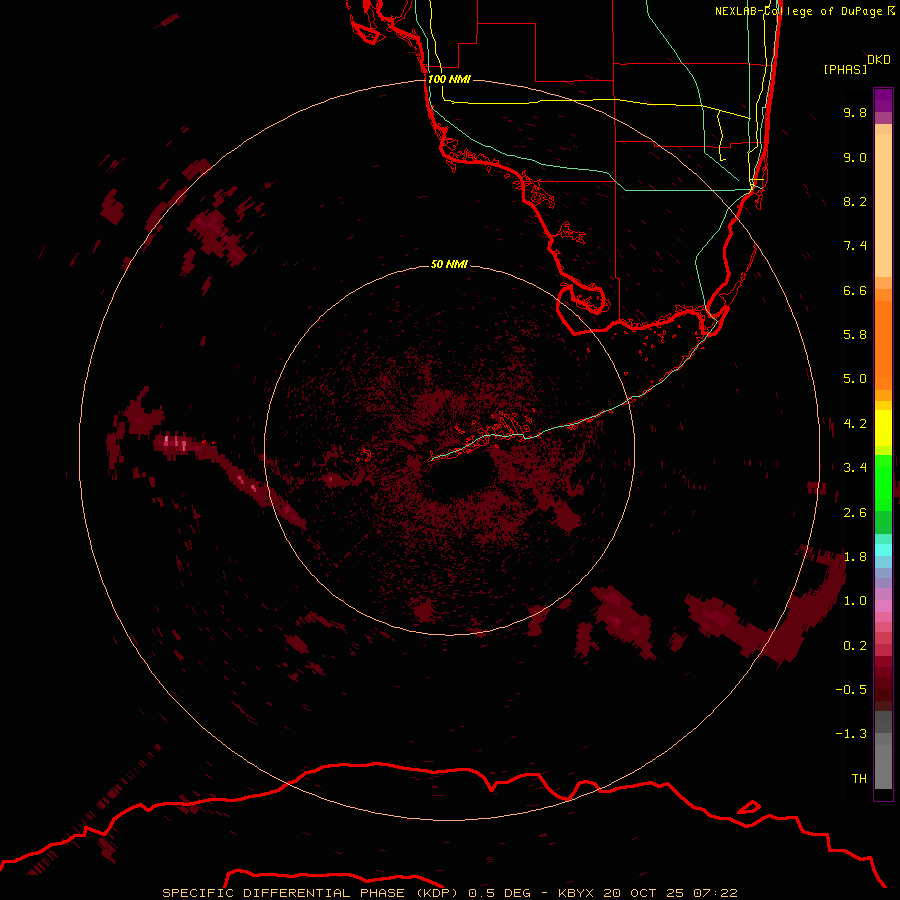900x900 pixels.
Task: Click the -1.3 scale value
Action: click(x=851, y=734)
